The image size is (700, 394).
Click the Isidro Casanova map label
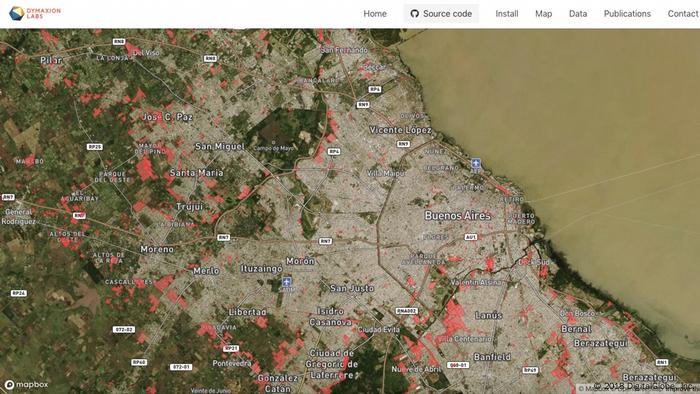click(330, 316)
